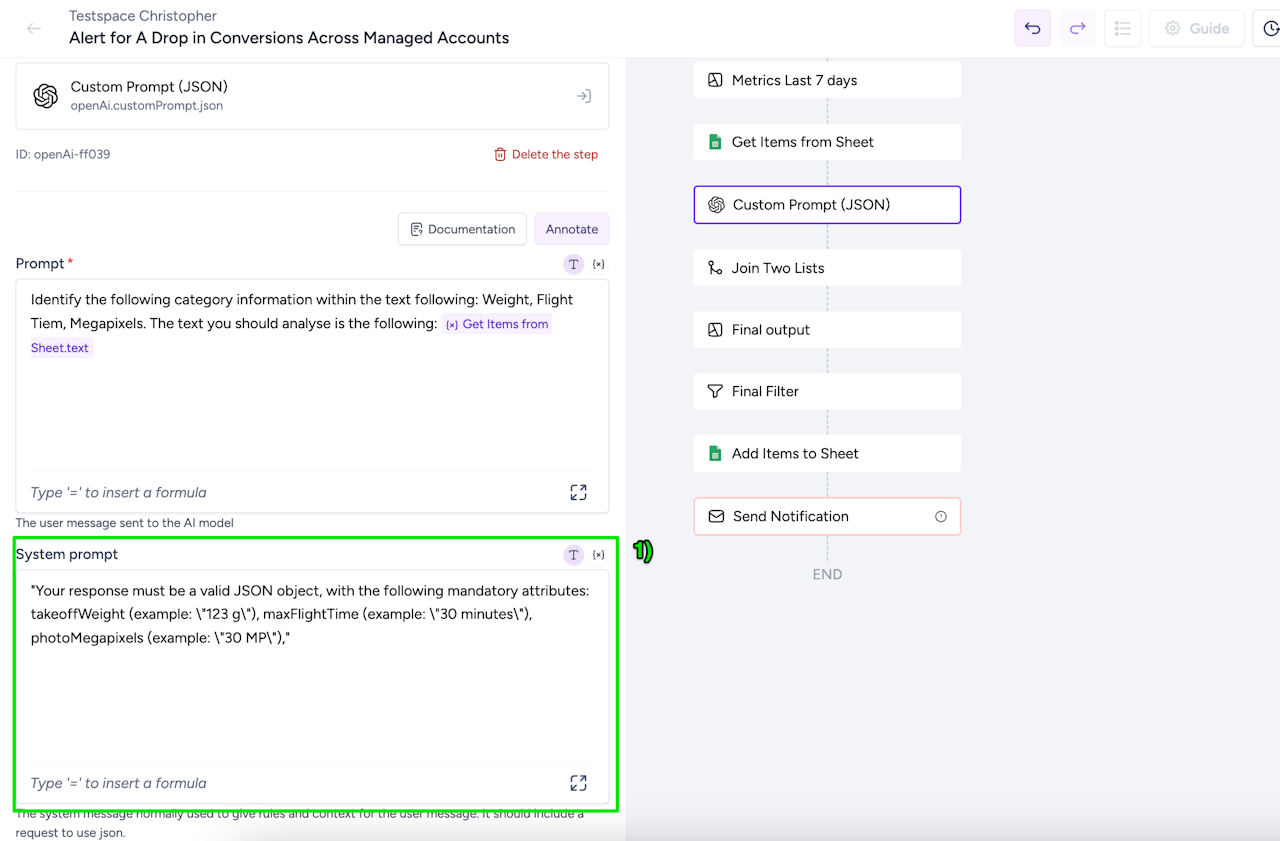Expand the Prompt editor fullscreen icon

click(578, 492)
